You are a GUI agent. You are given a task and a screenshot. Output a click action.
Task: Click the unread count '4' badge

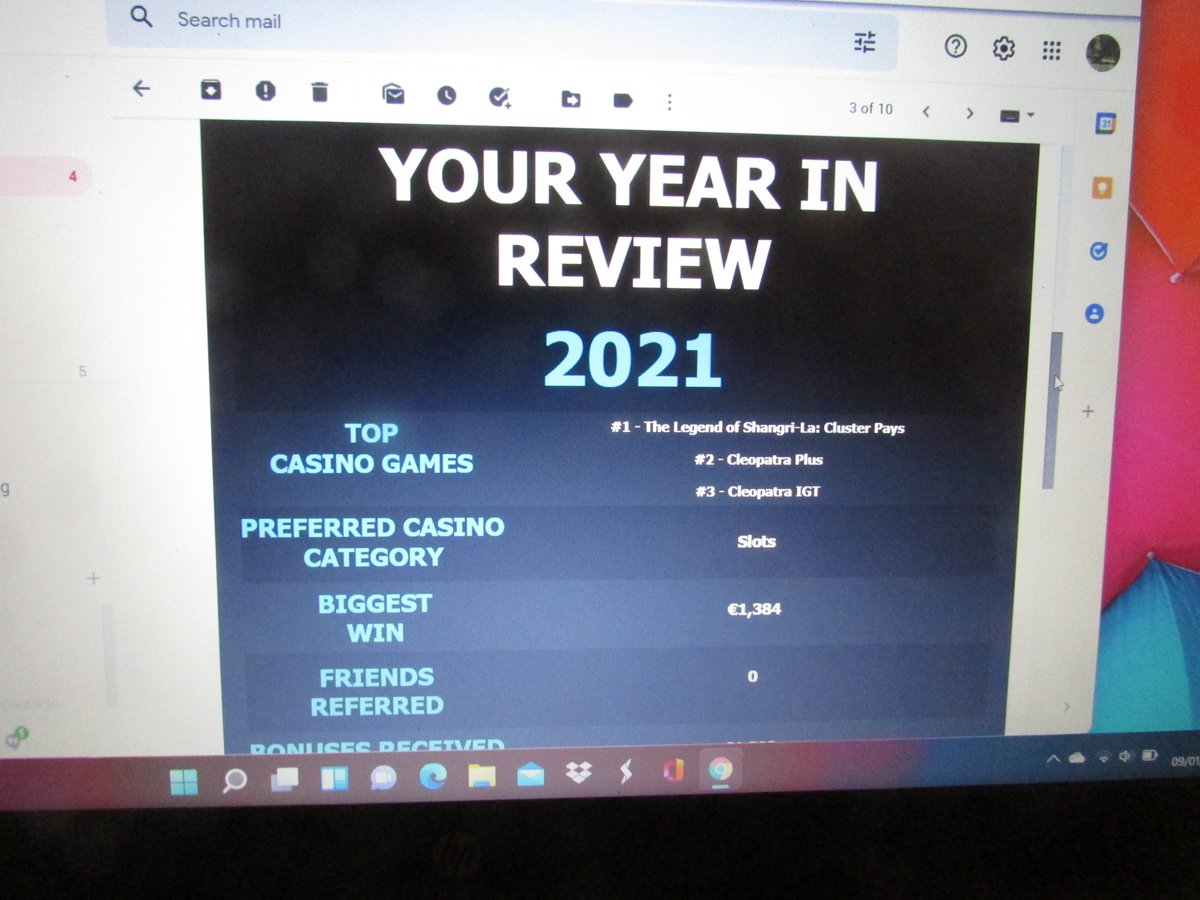72,177
